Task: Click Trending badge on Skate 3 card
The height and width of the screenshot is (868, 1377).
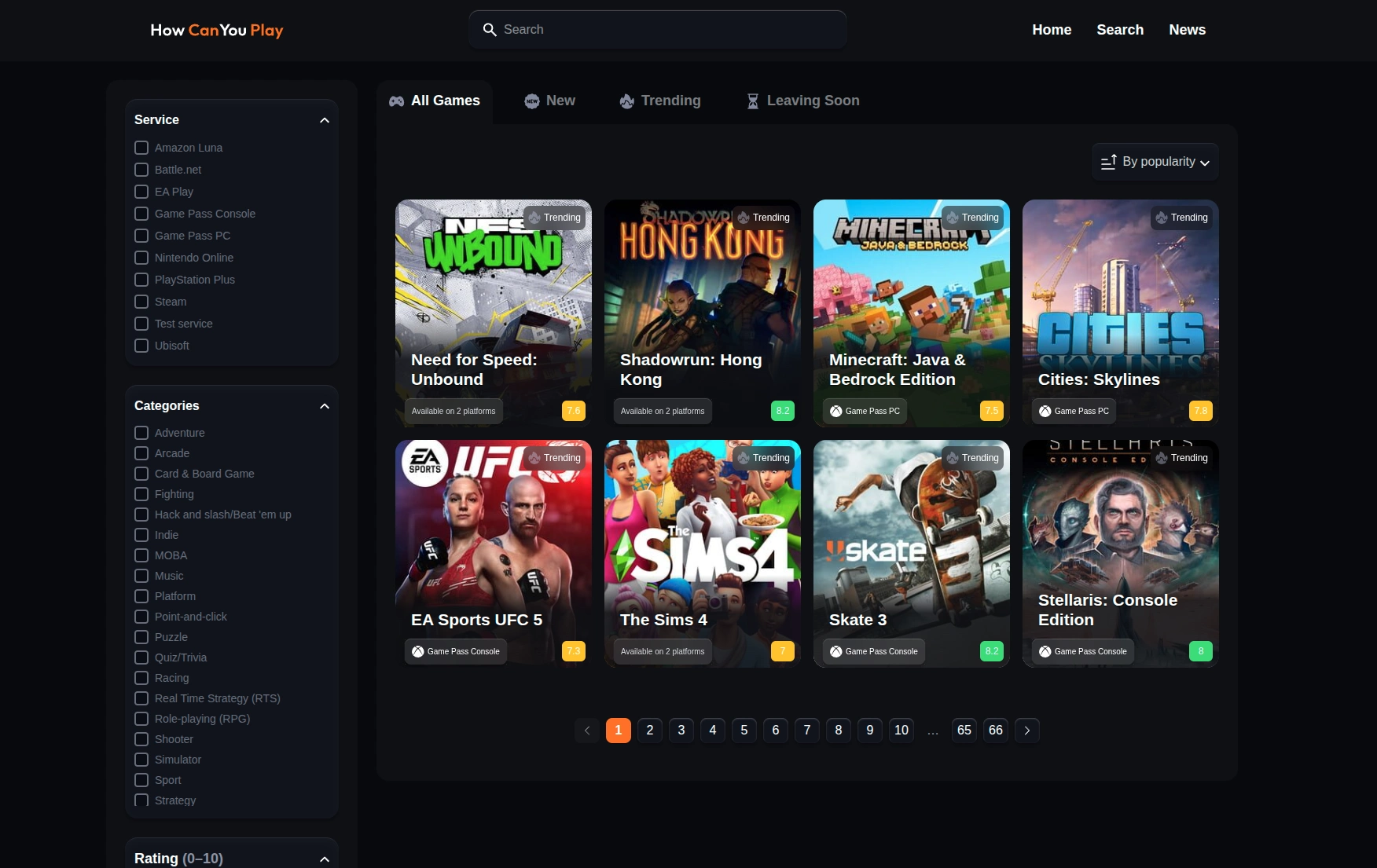Action: coord(973,458)
